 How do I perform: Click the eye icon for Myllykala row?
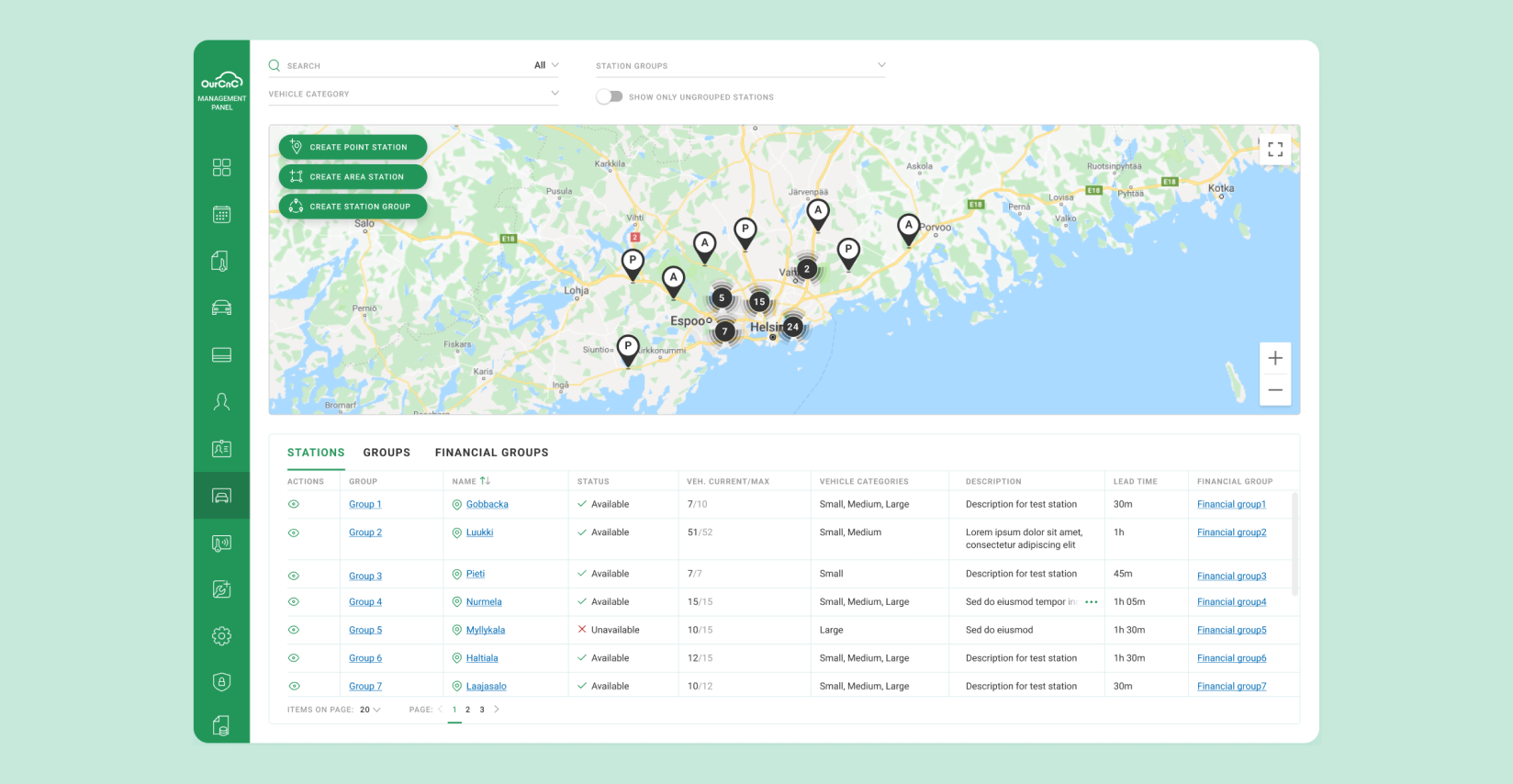[294, 630]
